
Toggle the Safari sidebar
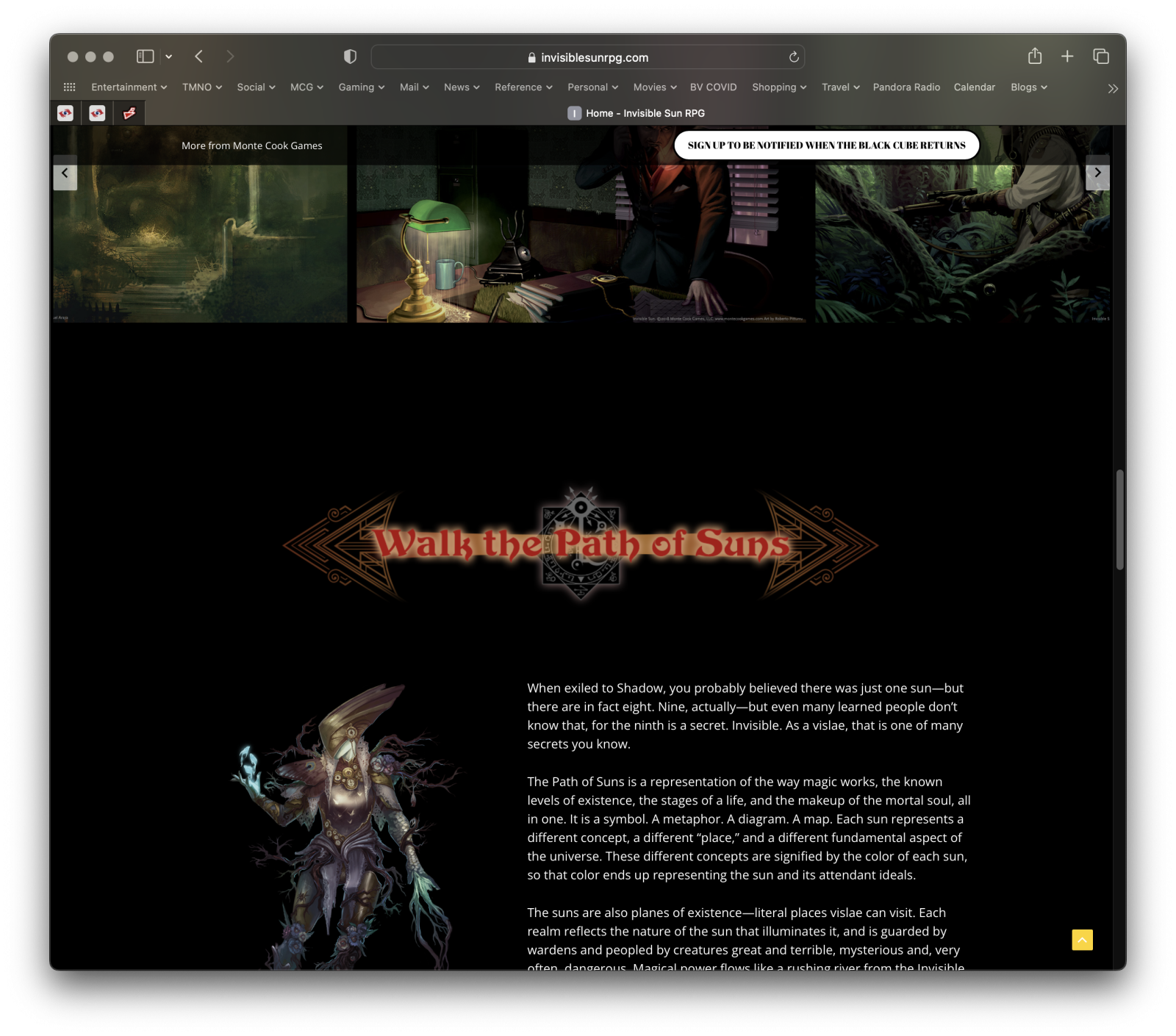pyautogui.click(x=145, y=57)
